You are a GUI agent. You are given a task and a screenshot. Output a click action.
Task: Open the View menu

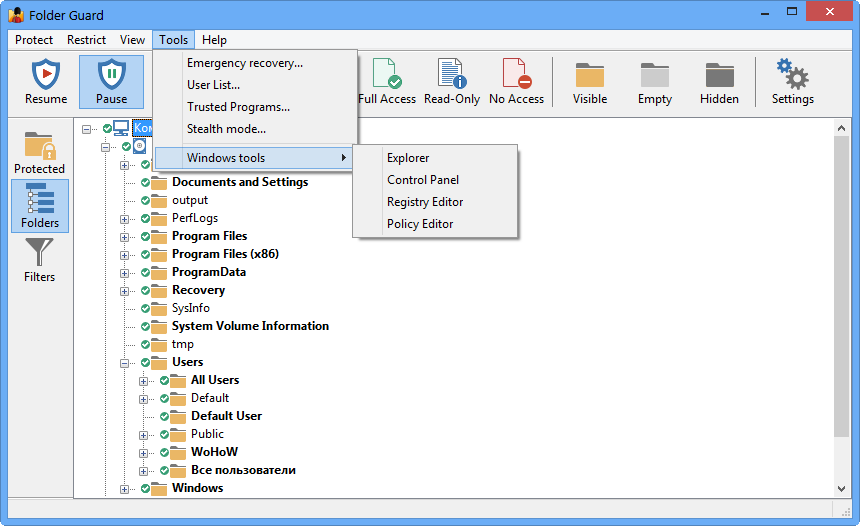point(132,40)
